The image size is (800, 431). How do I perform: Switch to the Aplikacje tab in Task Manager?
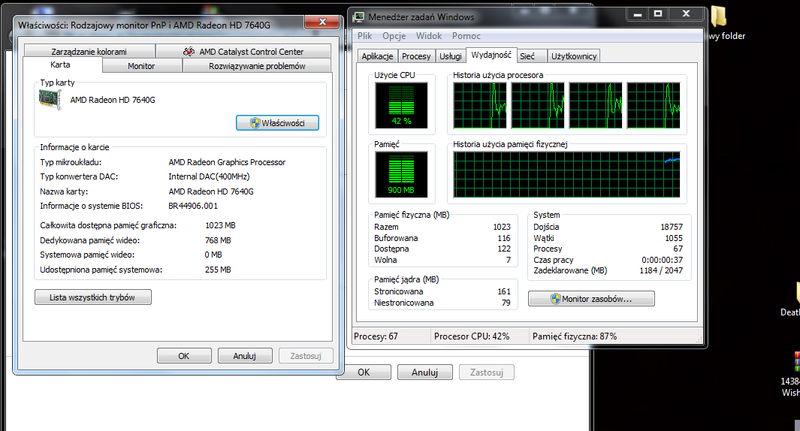377,56
